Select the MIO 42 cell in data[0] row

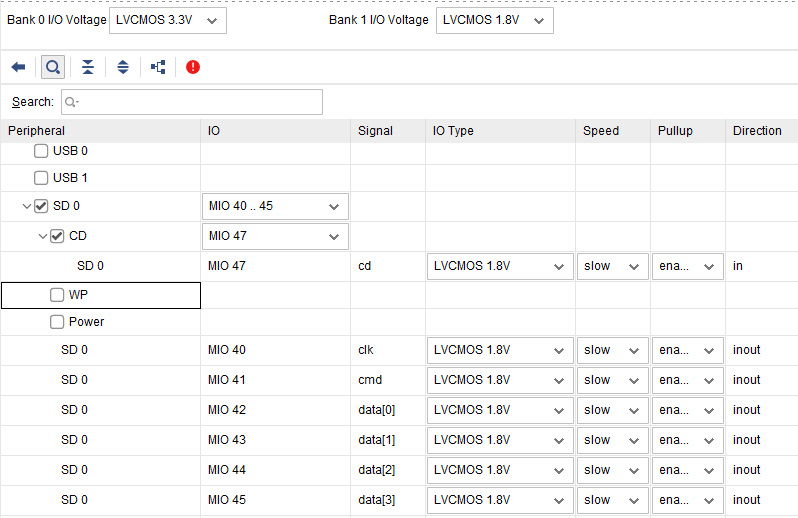coord(275,410)
